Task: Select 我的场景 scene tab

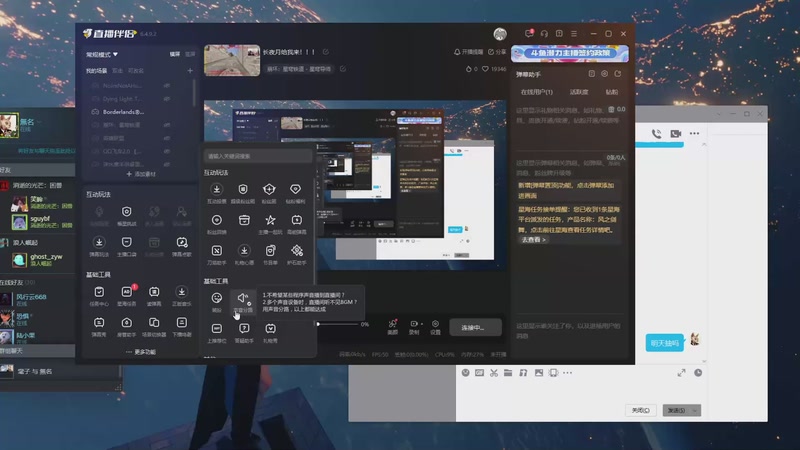Action: pos(96,71)
